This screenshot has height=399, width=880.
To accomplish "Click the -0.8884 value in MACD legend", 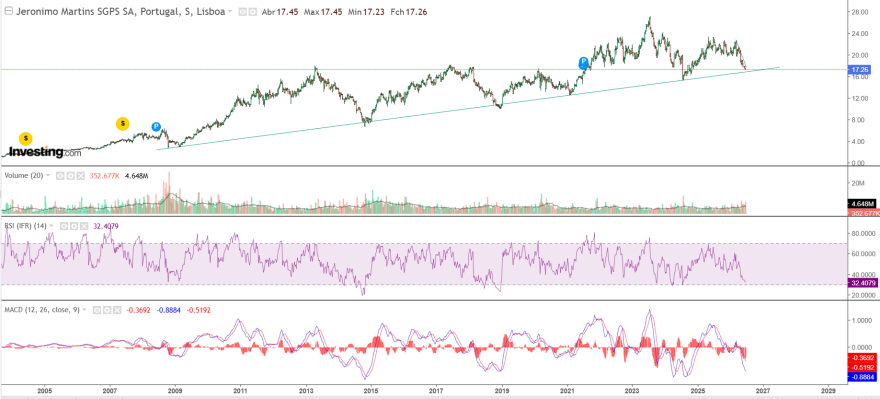I will 168,309.
